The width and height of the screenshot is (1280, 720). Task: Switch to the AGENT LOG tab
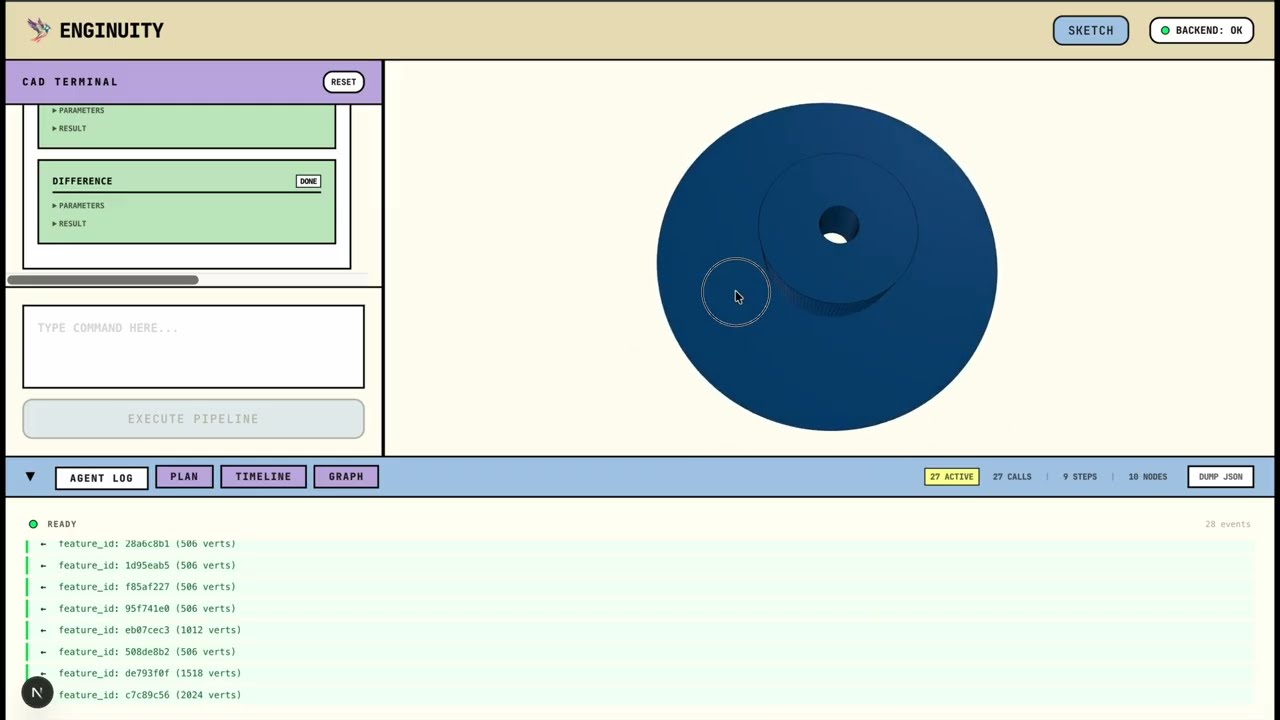point(101,478)
